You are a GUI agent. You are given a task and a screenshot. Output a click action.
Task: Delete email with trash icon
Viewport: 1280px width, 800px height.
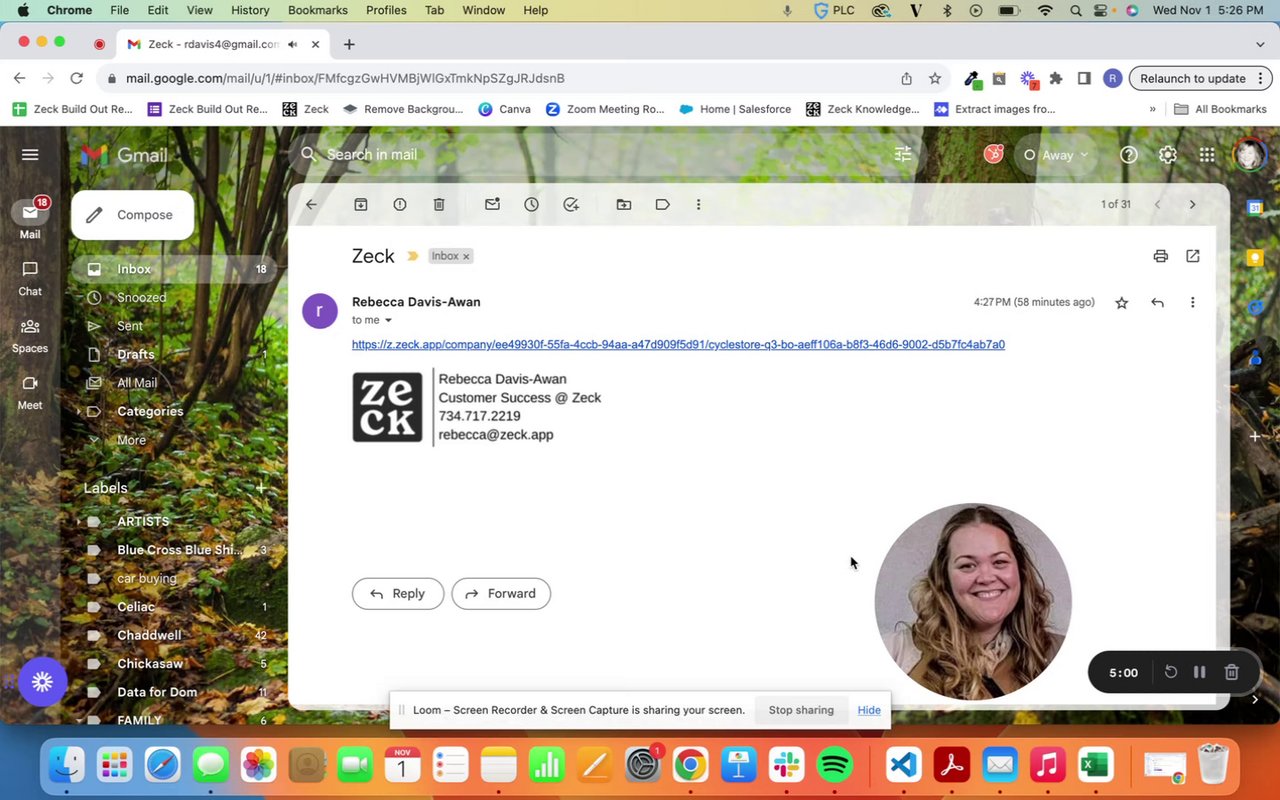[x=439, y=204]
